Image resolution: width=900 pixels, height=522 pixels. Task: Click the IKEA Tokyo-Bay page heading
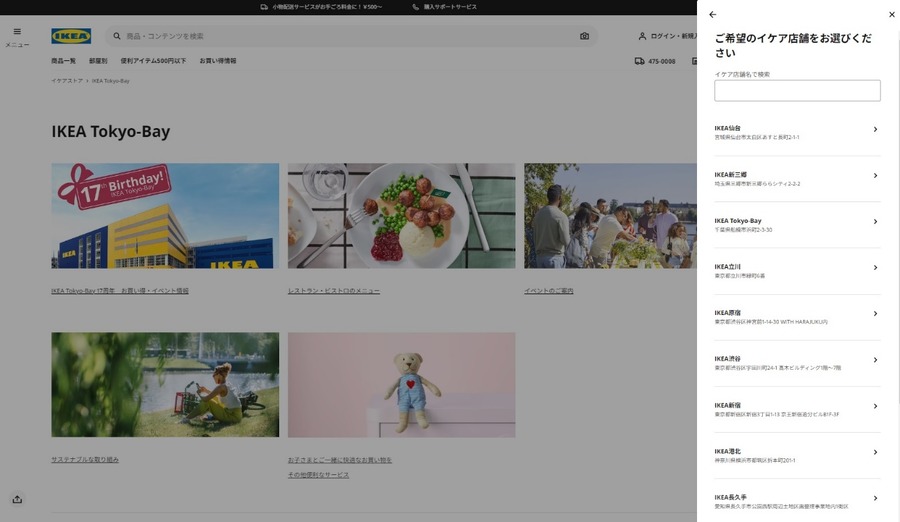111,132
